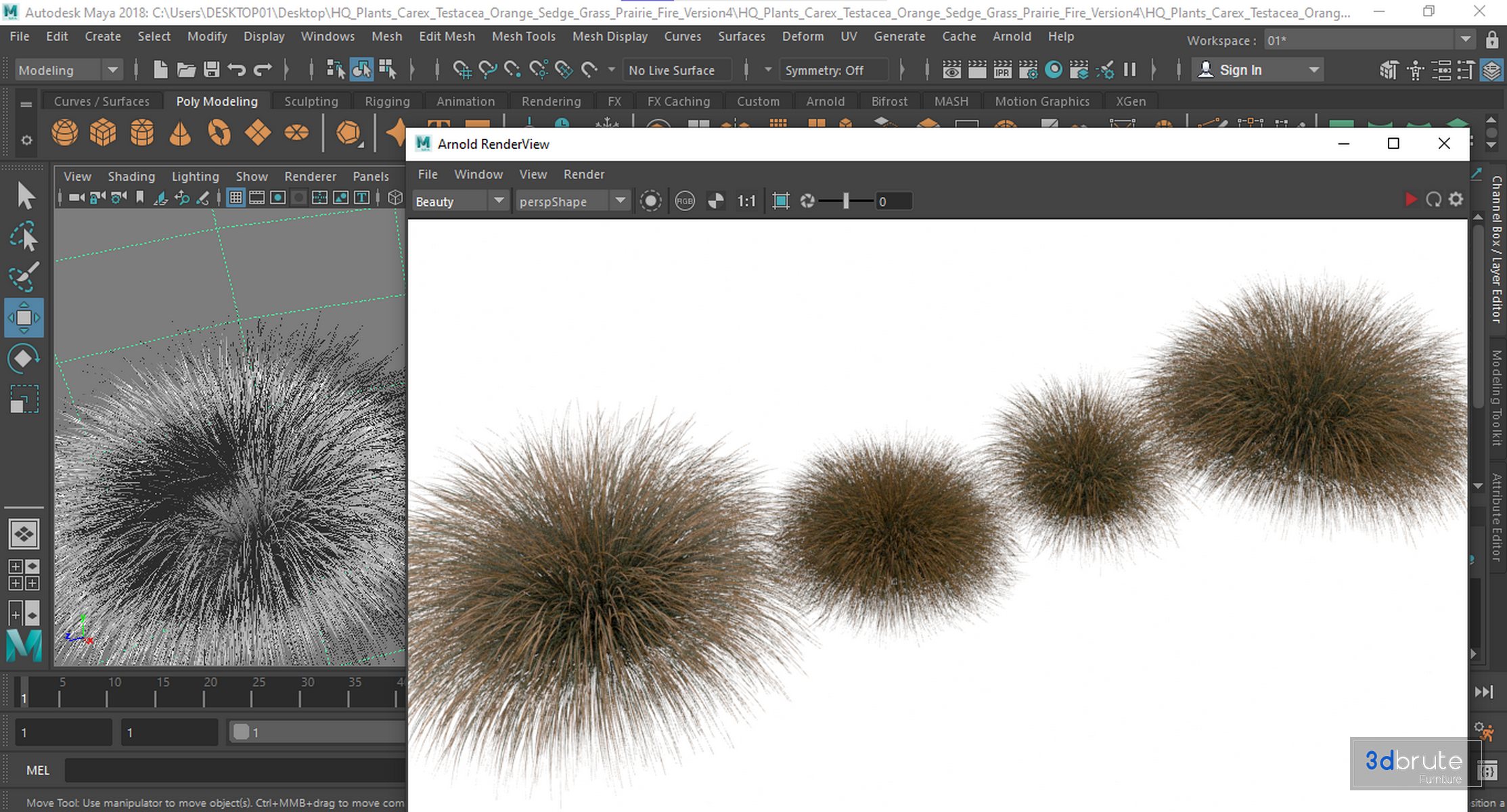The image size is (1507, 812).
Task: Click the Lasso Select tool
Action: (x=24, y=237)
